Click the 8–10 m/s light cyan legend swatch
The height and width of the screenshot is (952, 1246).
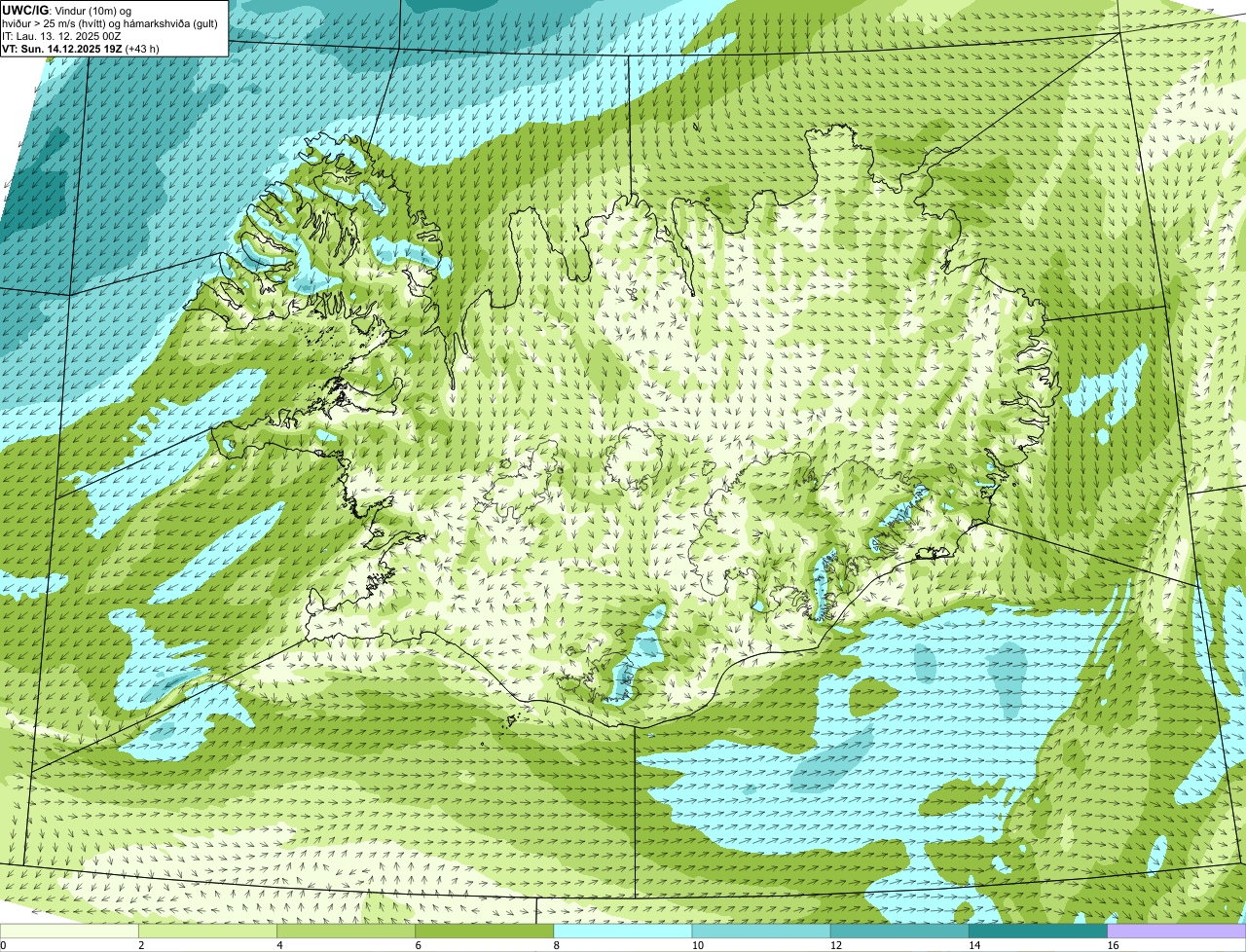(x=623, y=932)
